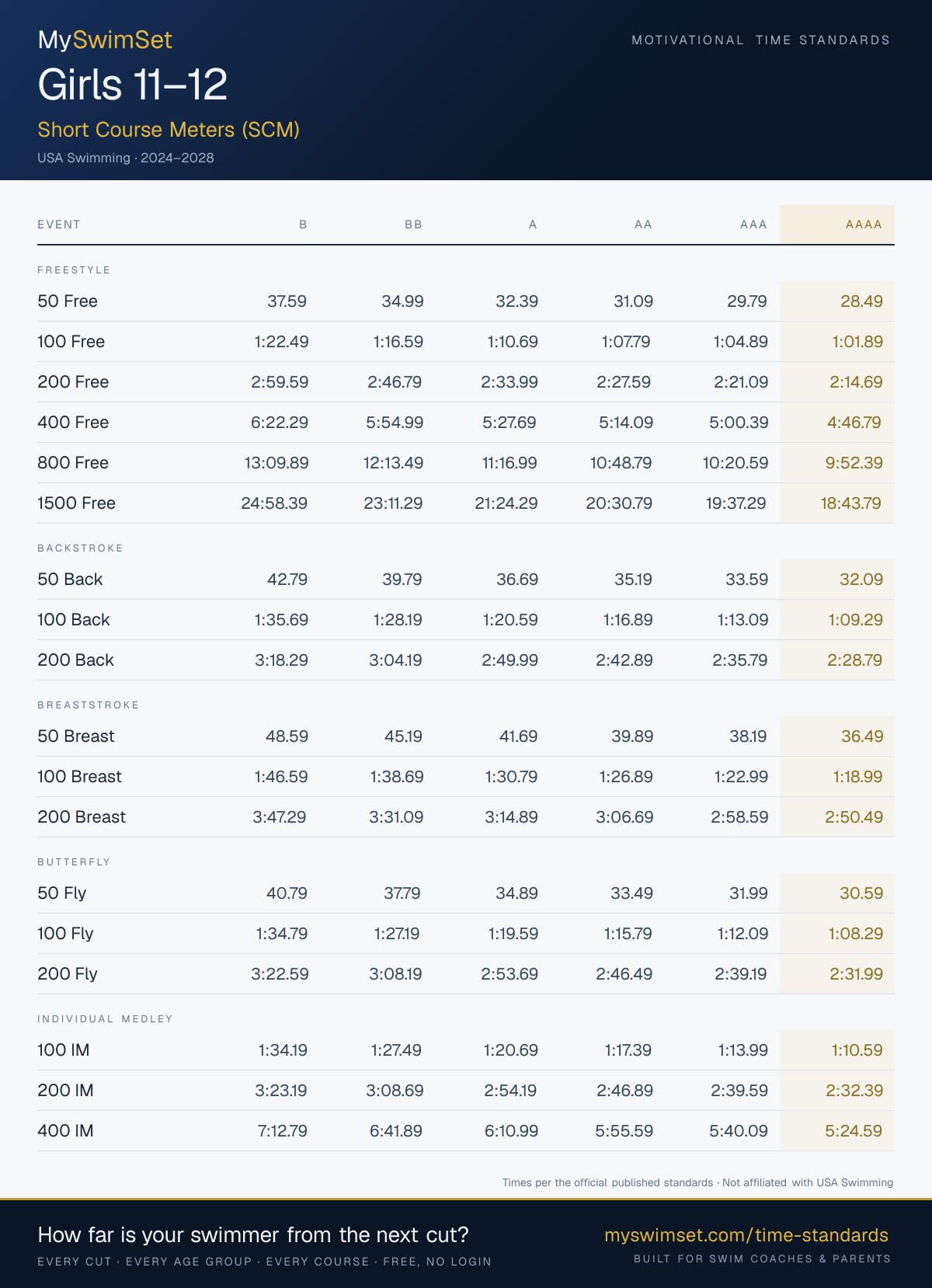Click 1500 Free AAAA time 18:43.79
932x1288 pixels.
click(x=851, y=503)
